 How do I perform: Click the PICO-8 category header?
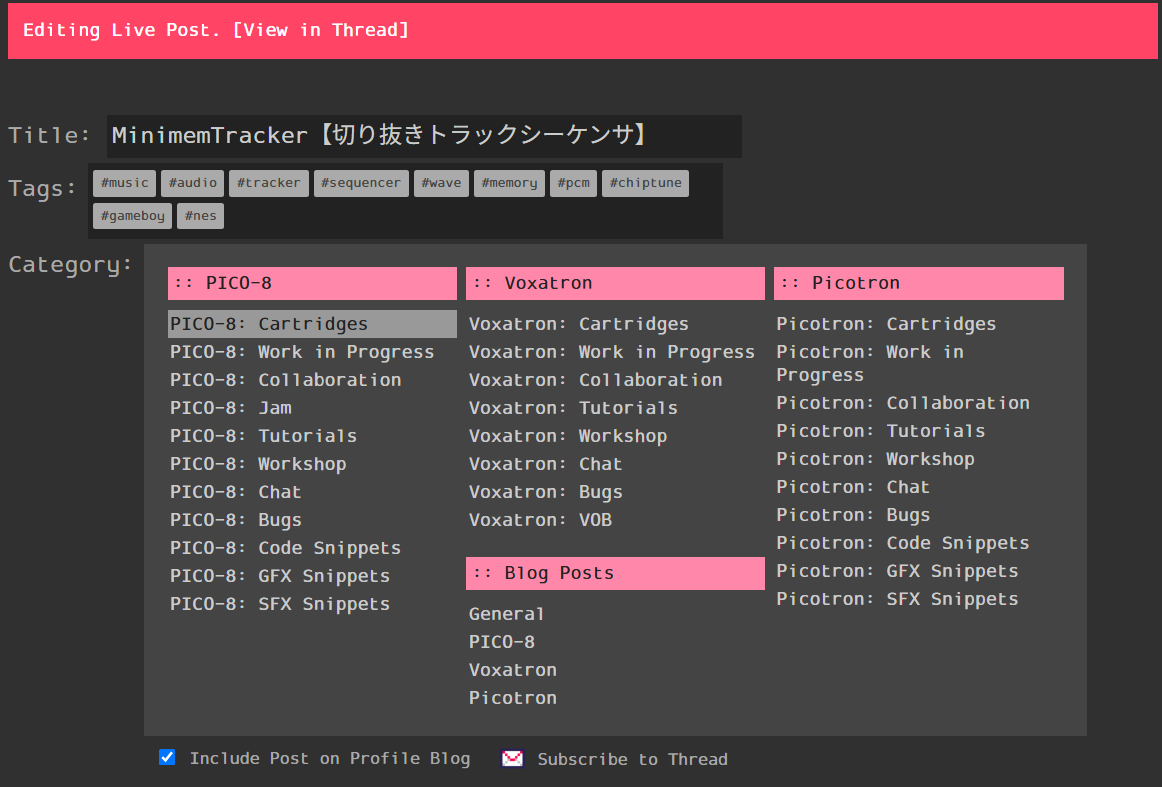pos(312,283)
